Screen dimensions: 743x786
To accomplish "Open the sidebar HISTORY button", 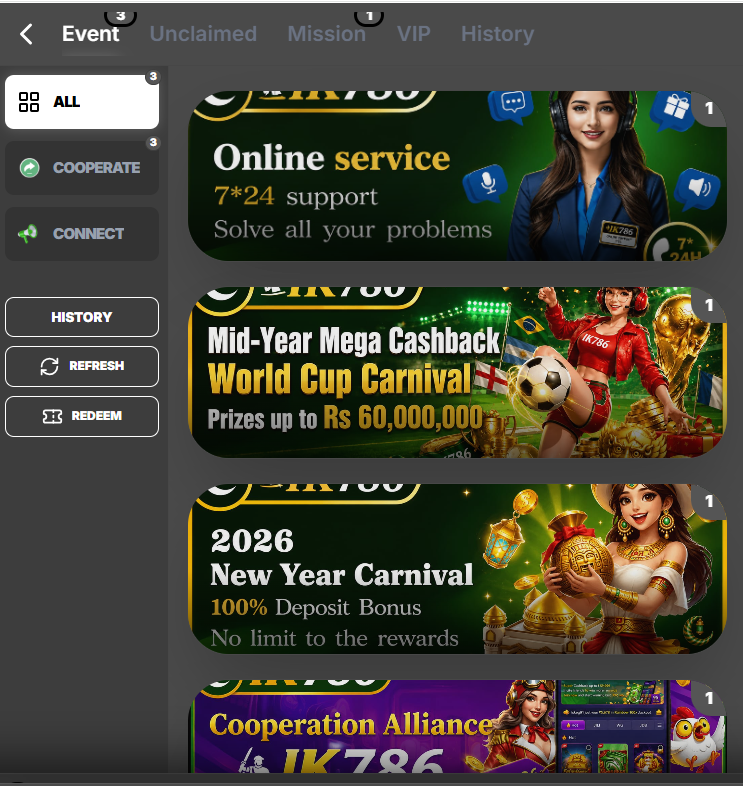I will (x=82, y=317).
